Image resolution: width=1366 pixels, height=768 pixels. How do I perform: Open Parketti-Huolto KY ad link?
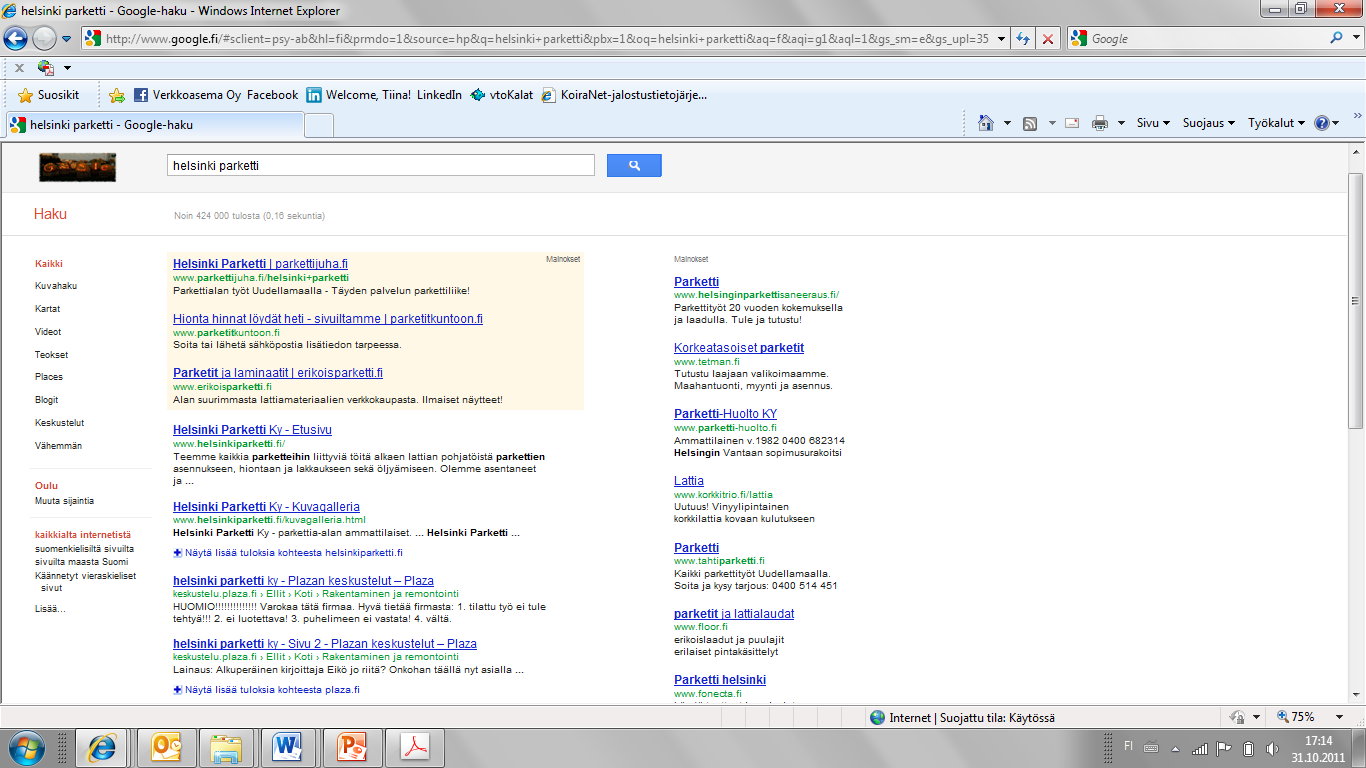coord(725,414)
